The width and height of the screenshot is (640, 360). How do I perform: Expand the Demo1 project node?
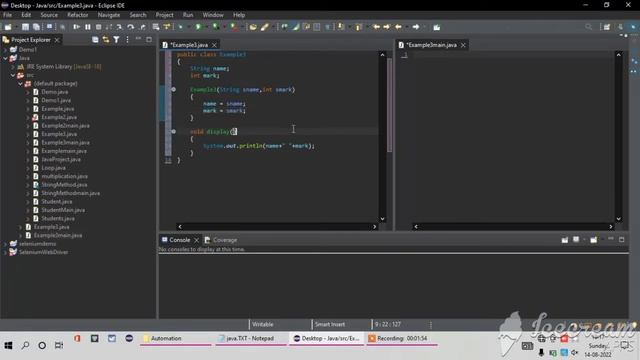5,49
